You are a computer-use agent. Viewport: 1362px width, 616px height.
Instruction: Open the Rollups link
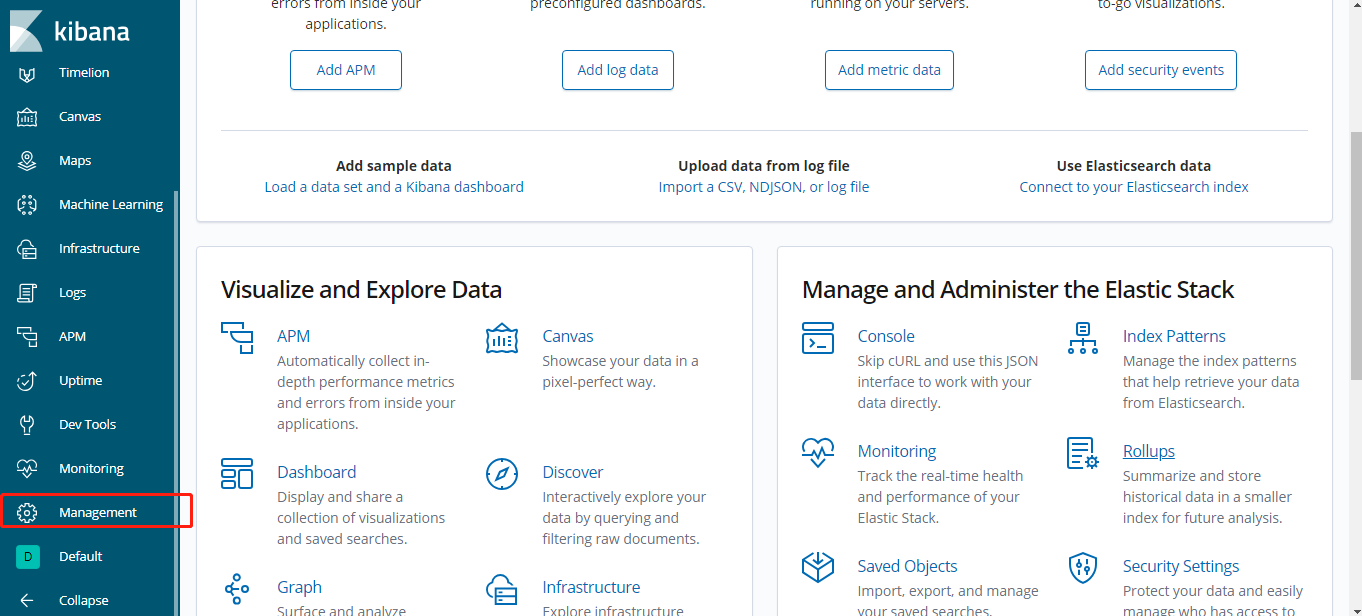(1148, 451)
